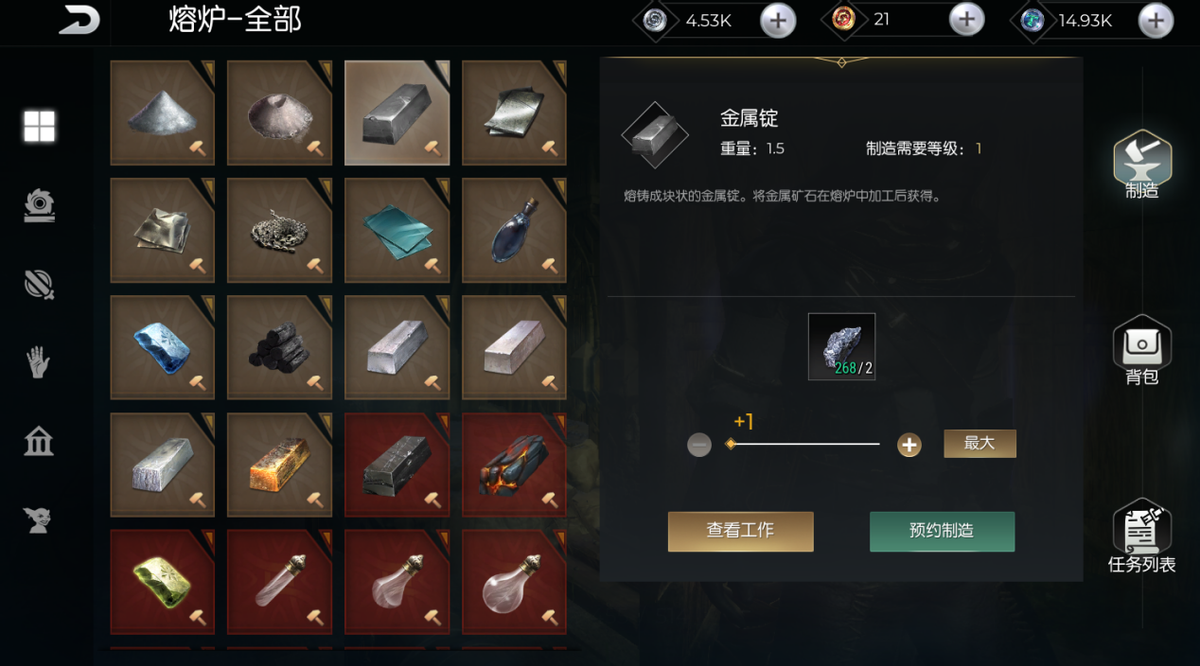Select the all-categories grid icon in sidebar
The height and width of the screenshot is (666, 1200).
tap(40, 126)
